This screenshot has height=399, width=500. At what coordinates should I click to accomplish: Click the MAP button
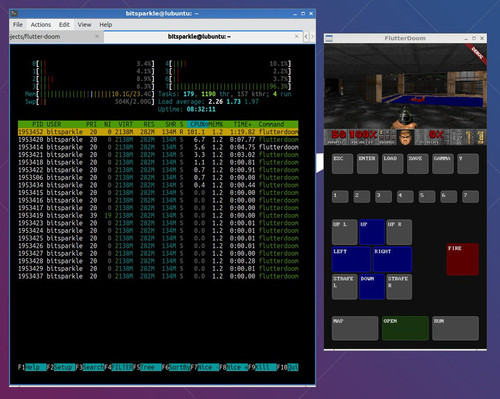click(x=355, y=328)
